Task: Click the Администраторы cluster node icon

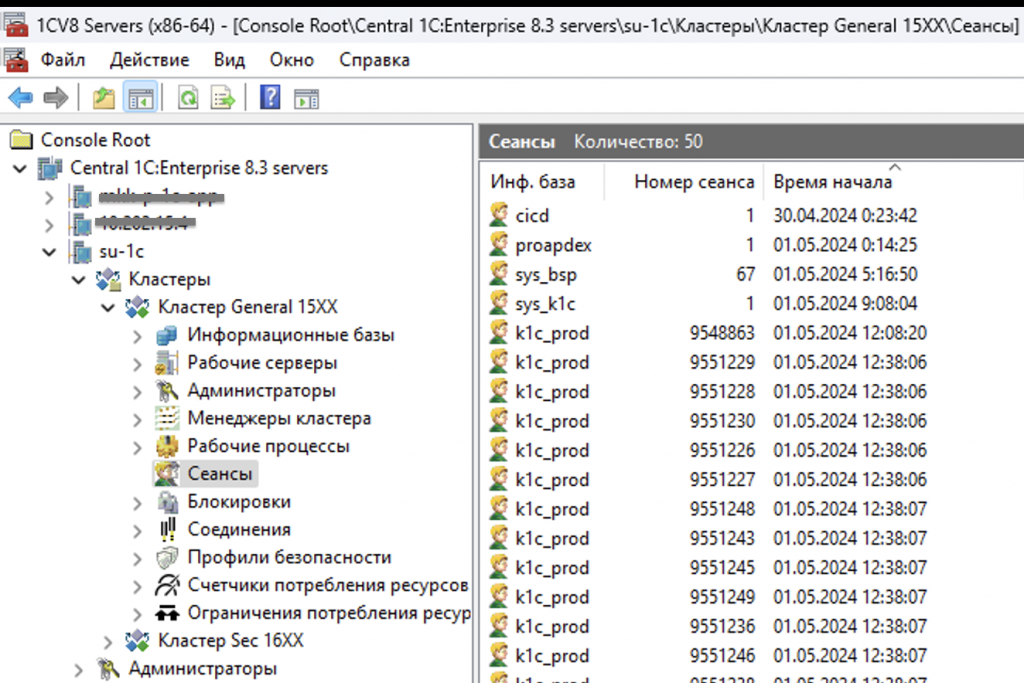Action: tap(167, 390)
